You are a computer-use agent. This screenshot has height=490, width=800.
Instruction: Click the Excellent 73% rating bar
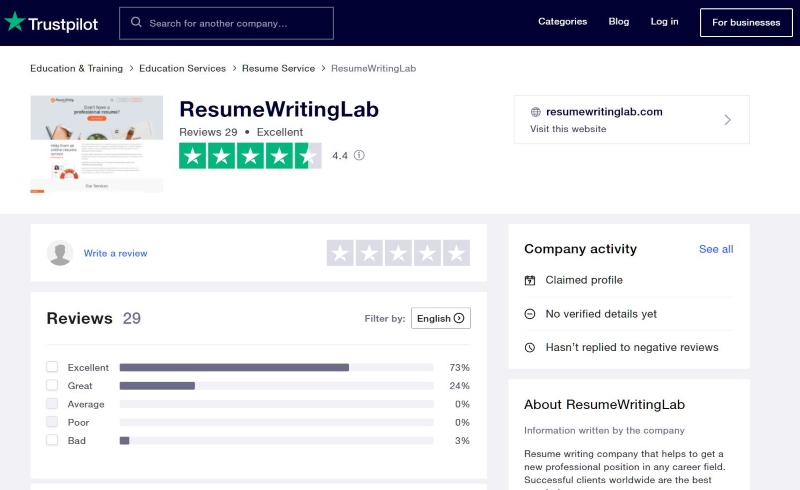pyautogui.click(x=277, y=368)
